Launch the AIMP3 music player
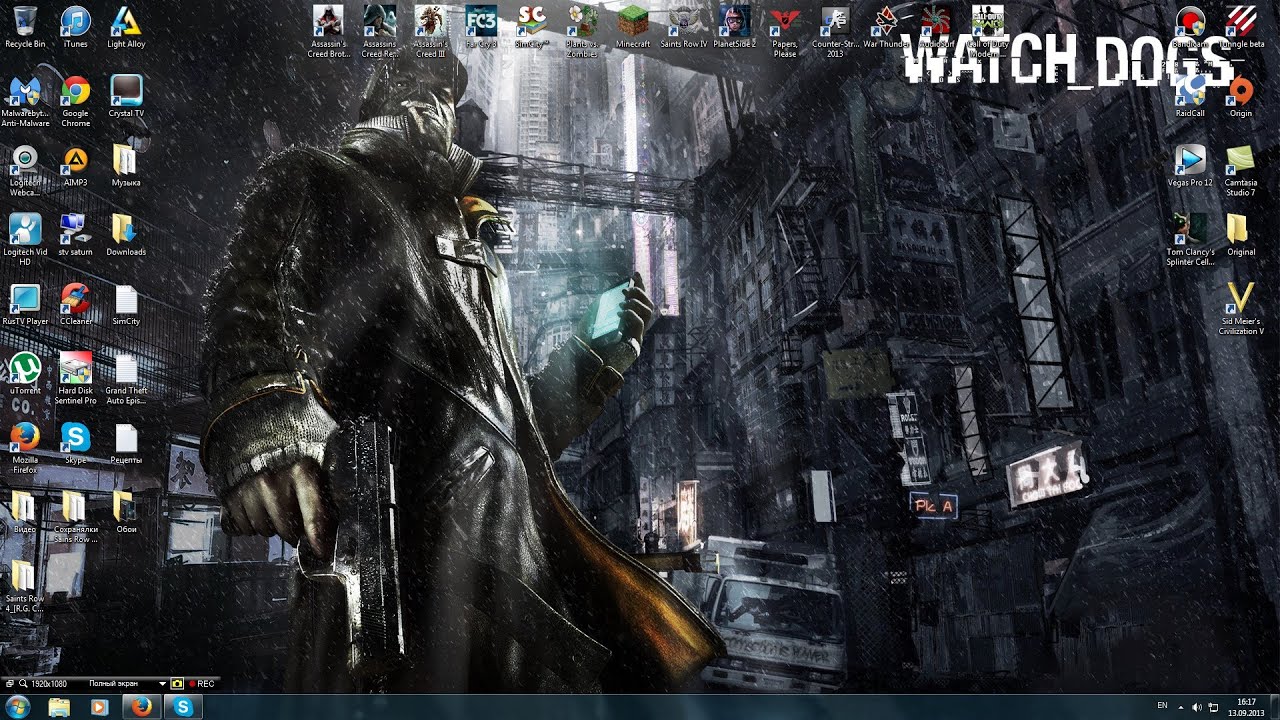The width and height of the screenshot is (1280, 720). click(75, 166)
